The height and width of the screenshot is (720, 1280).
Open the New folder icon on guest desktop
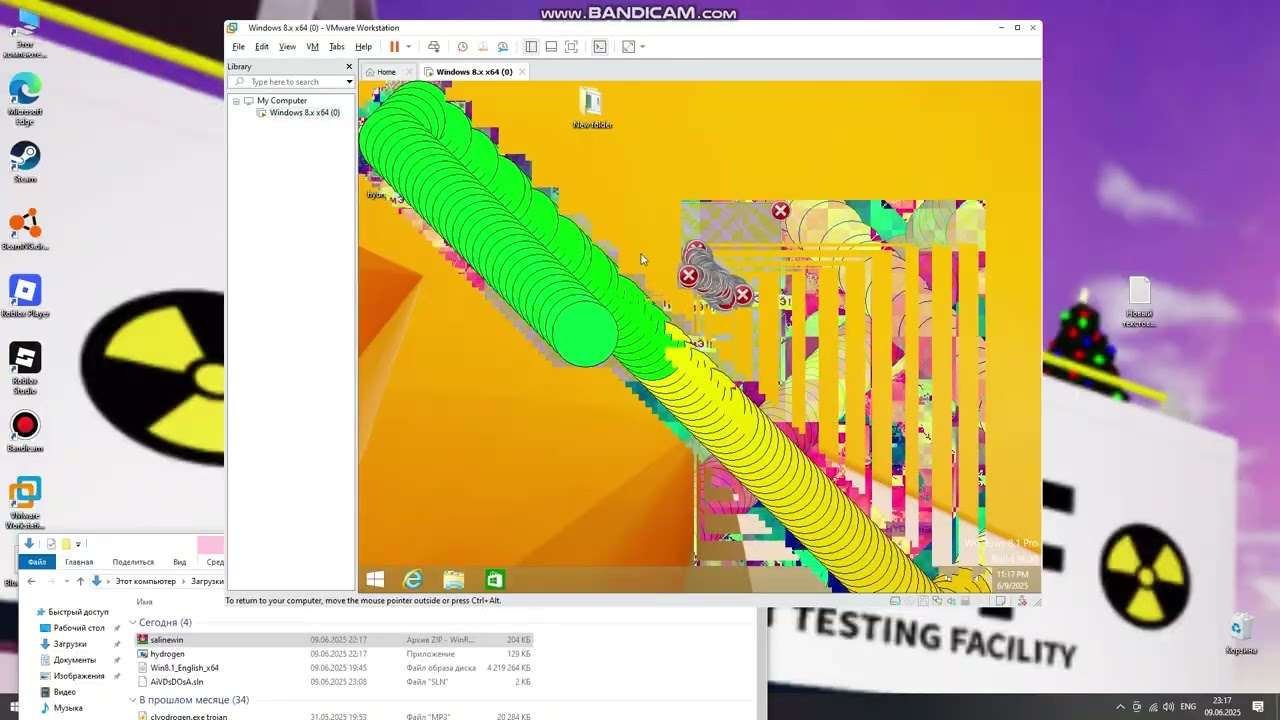[591, 108]
